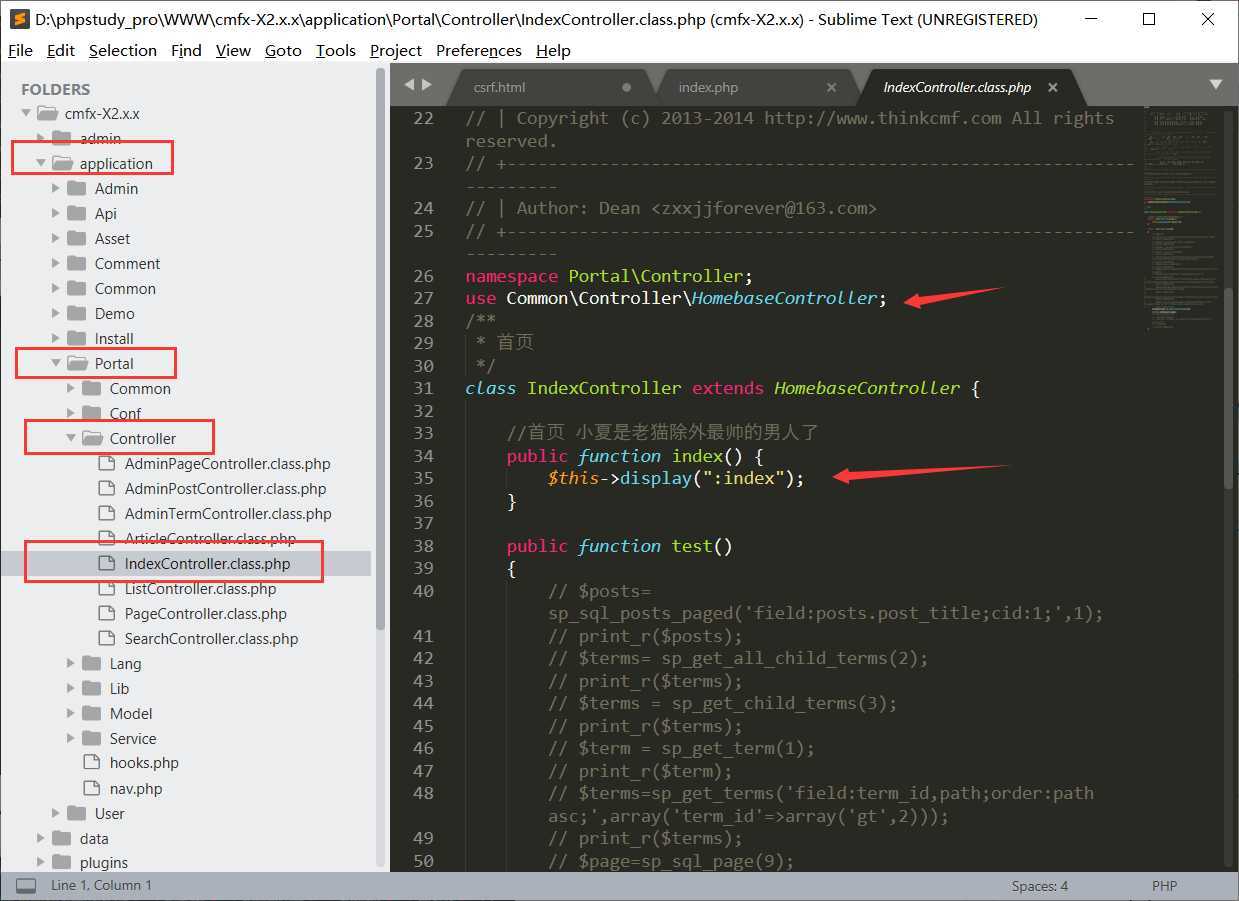
Task: Close the index.php tab
Action: click(831, 88)
